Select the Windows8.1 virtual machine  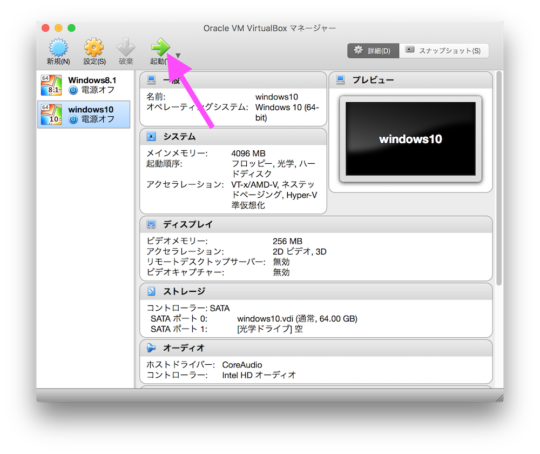coord(84,85)
